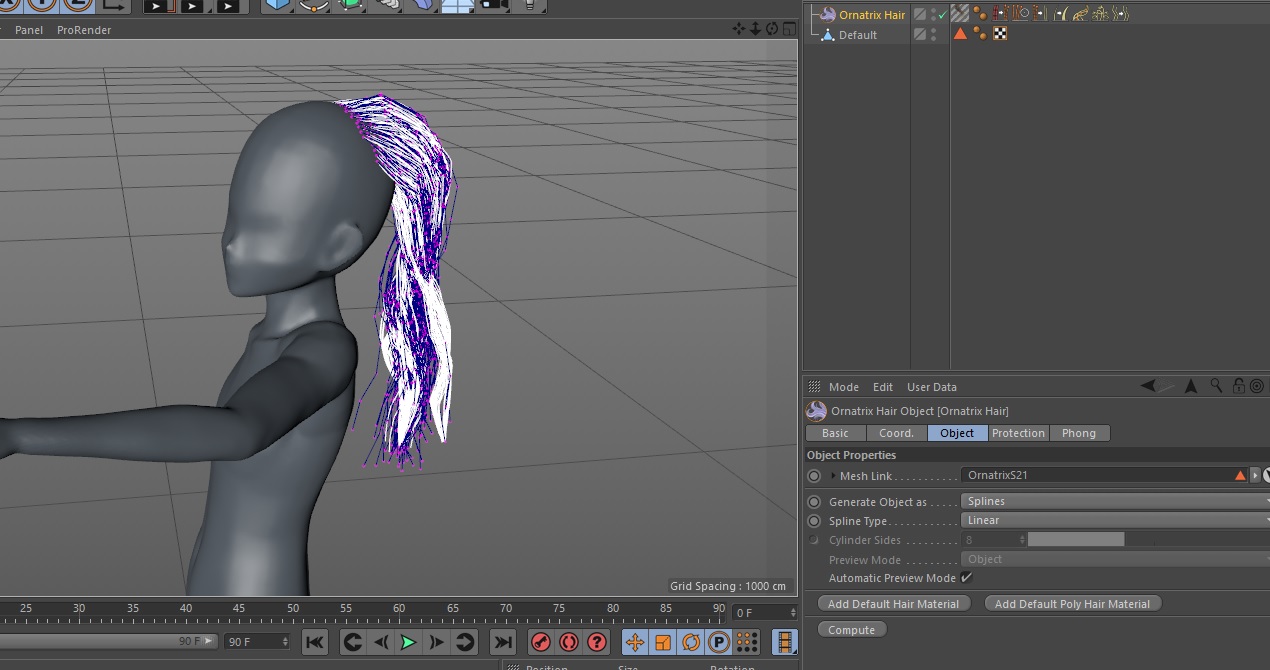Click the Ornatrix Hair object icon
Viewport: 1270px width, 670px height.
[827, 14]
